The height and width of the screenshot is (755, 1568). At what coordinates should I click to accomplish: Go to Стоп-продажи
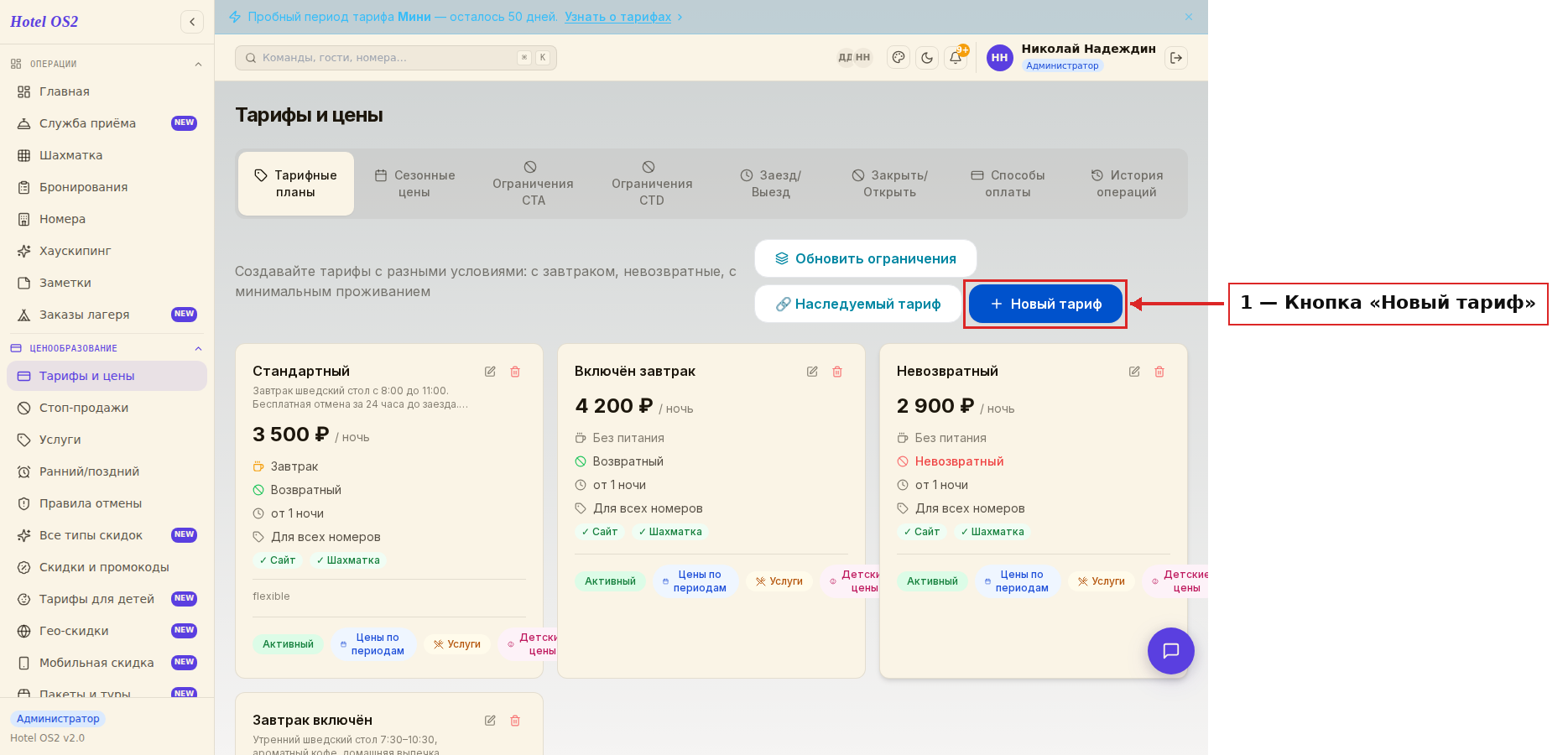pyautogui.click(x=107, y=408)
